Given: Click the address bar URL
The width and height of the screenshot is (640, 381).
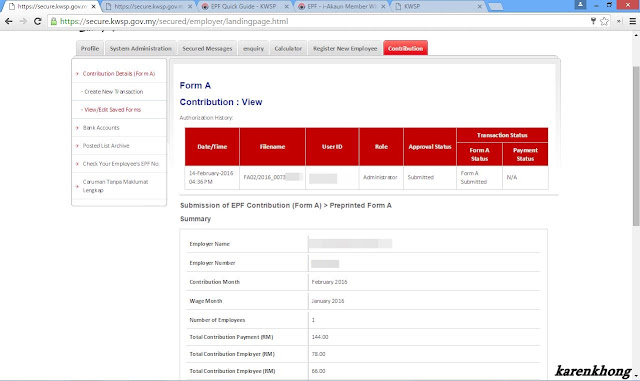Looking at the screenshot, I should tap(174, 21).
